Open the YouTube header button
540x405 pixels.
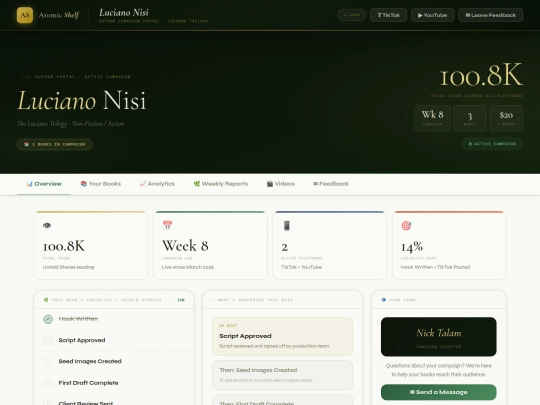(x=433, y=15)
